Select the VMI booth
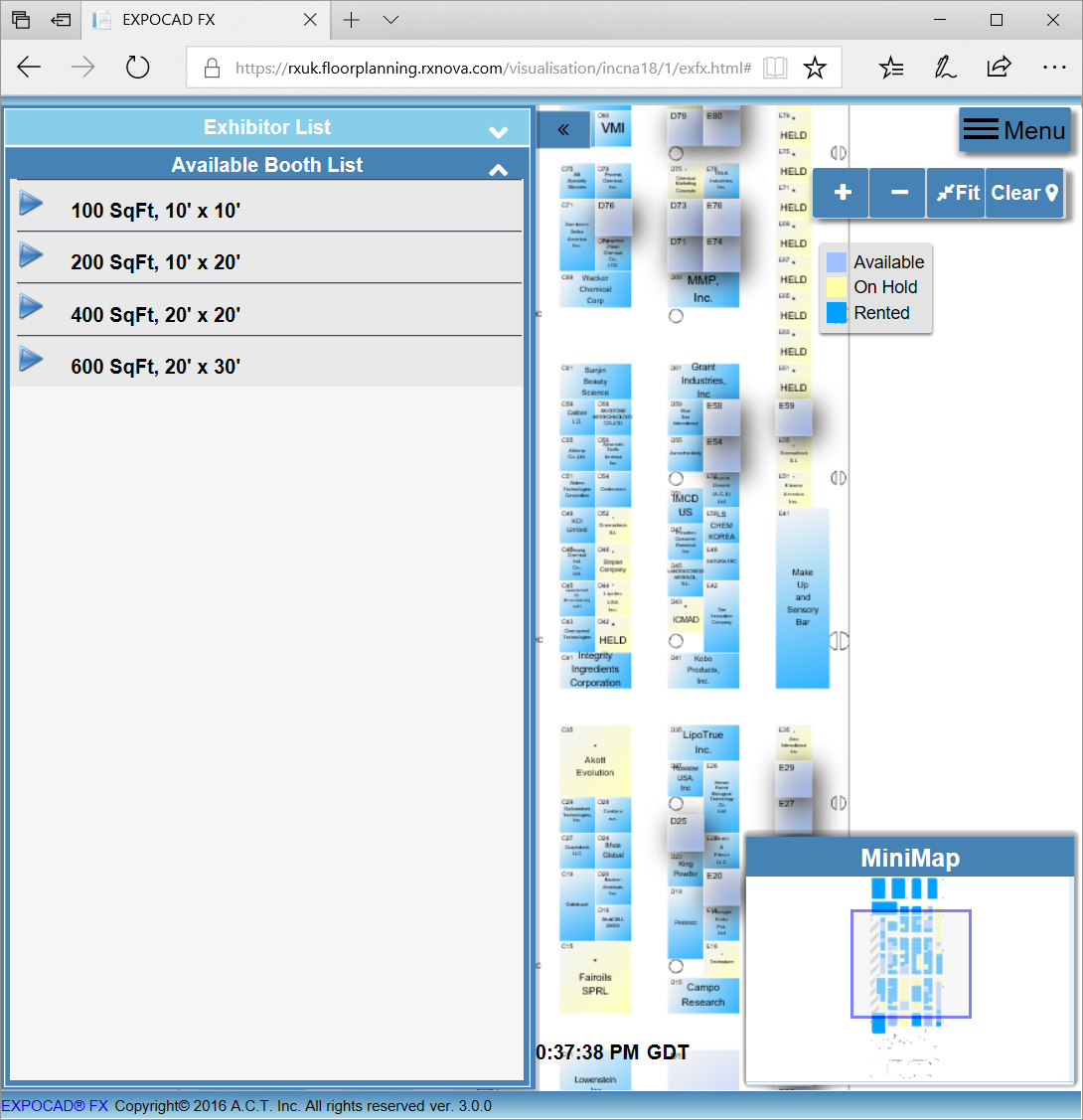This screenshot has width=1083, height=1120. click(613, 128)
